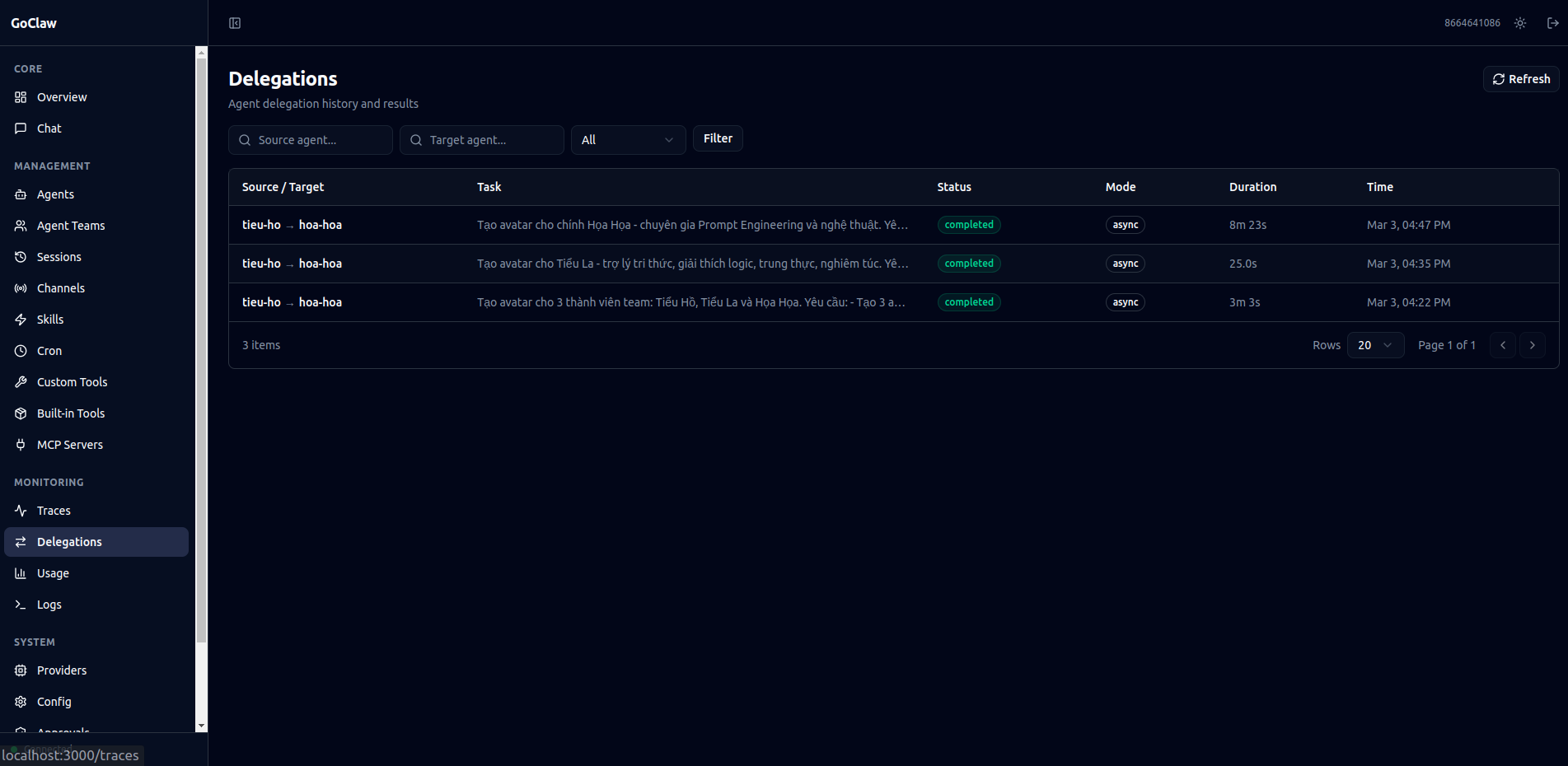
Task: Click the sidebar scrollbar down arrow
Action: [201, 726]
